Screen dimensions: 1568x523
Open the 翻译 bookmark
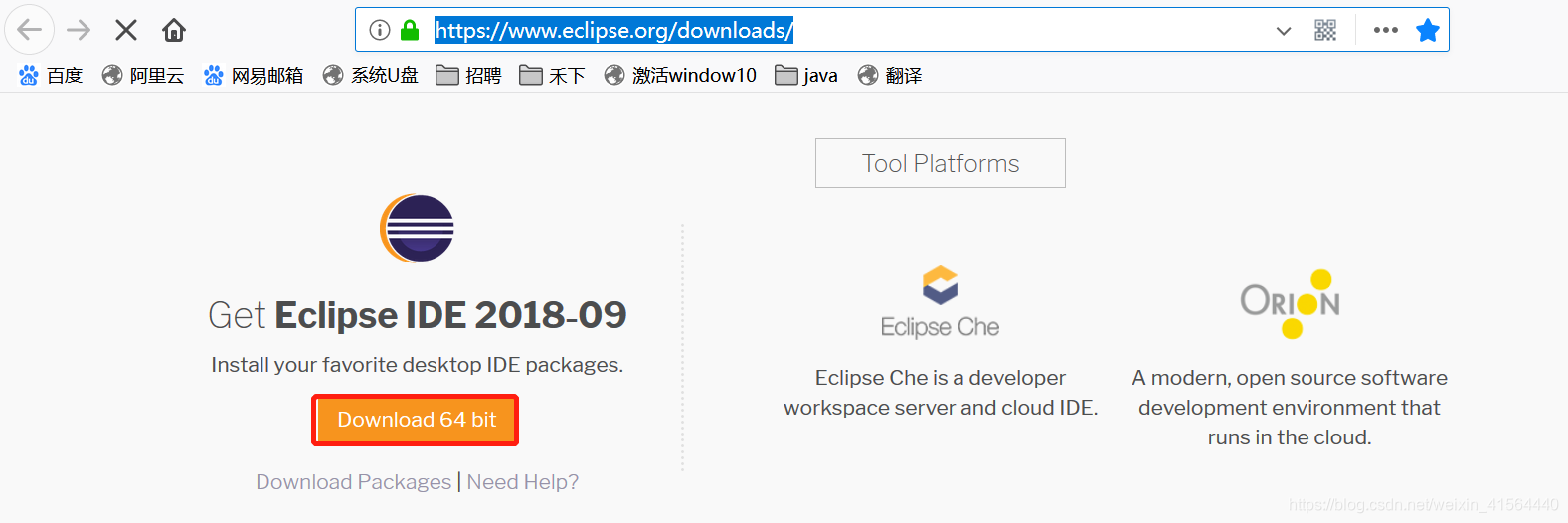point(890,75)
